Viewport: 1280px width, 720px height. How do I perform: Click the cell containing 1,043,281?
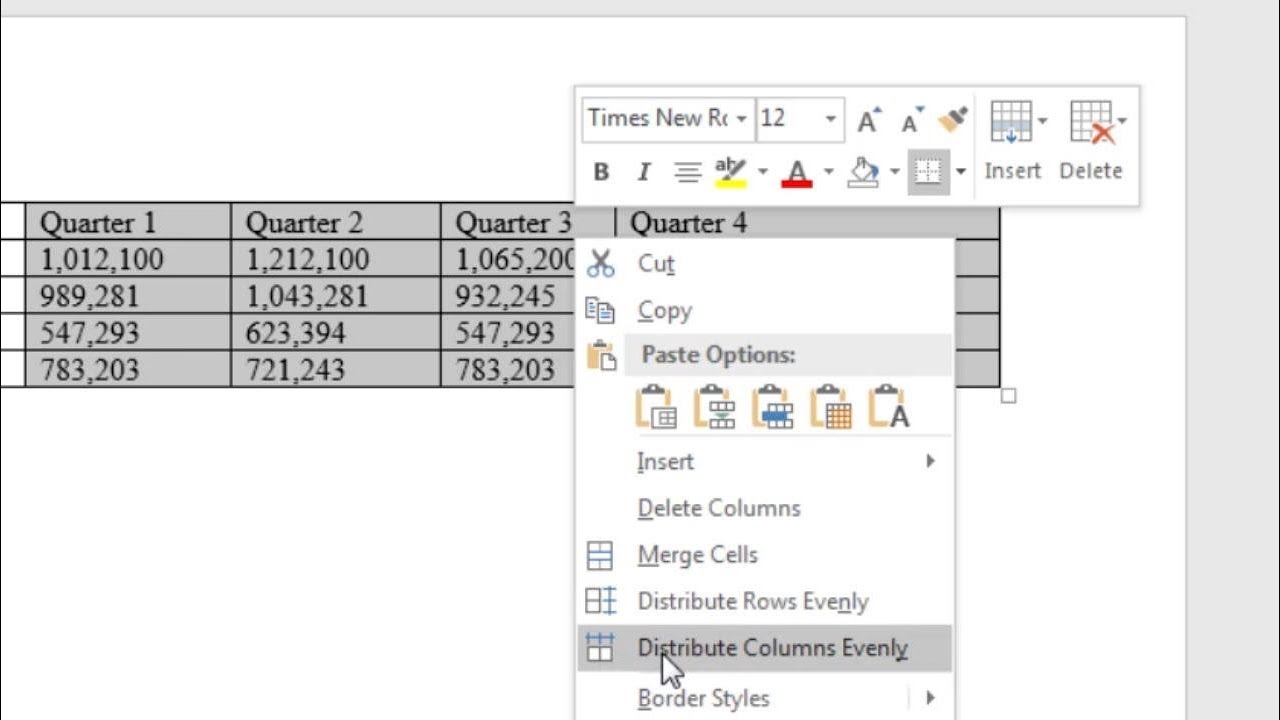coord(336,296)
